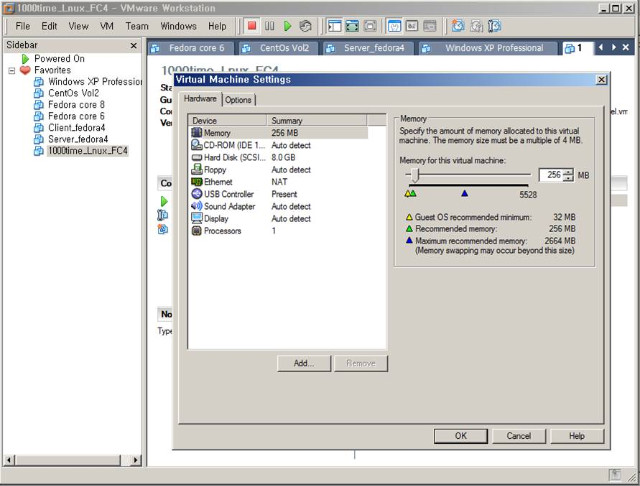The height and width of the screenshot is (486, 640).
Task: Click the sidebar scroll right arrow
Action: [x=136, y=460]
